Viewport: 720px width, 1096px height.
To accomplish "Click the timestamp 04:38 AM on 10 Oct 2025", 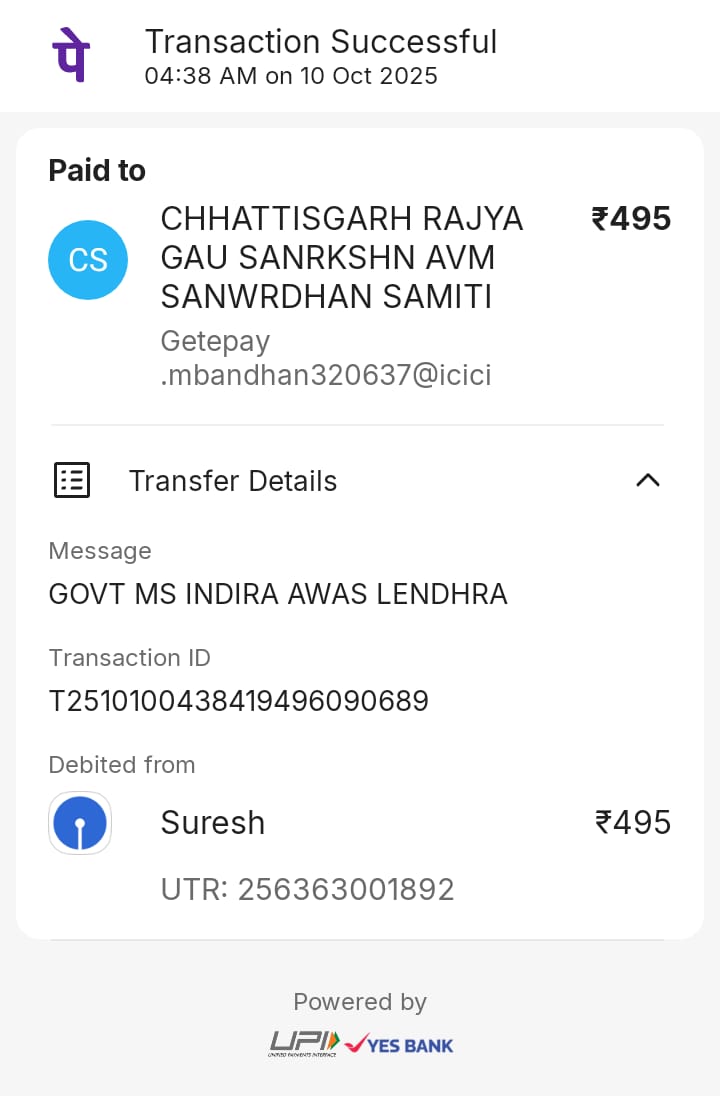I will (291, 76).
